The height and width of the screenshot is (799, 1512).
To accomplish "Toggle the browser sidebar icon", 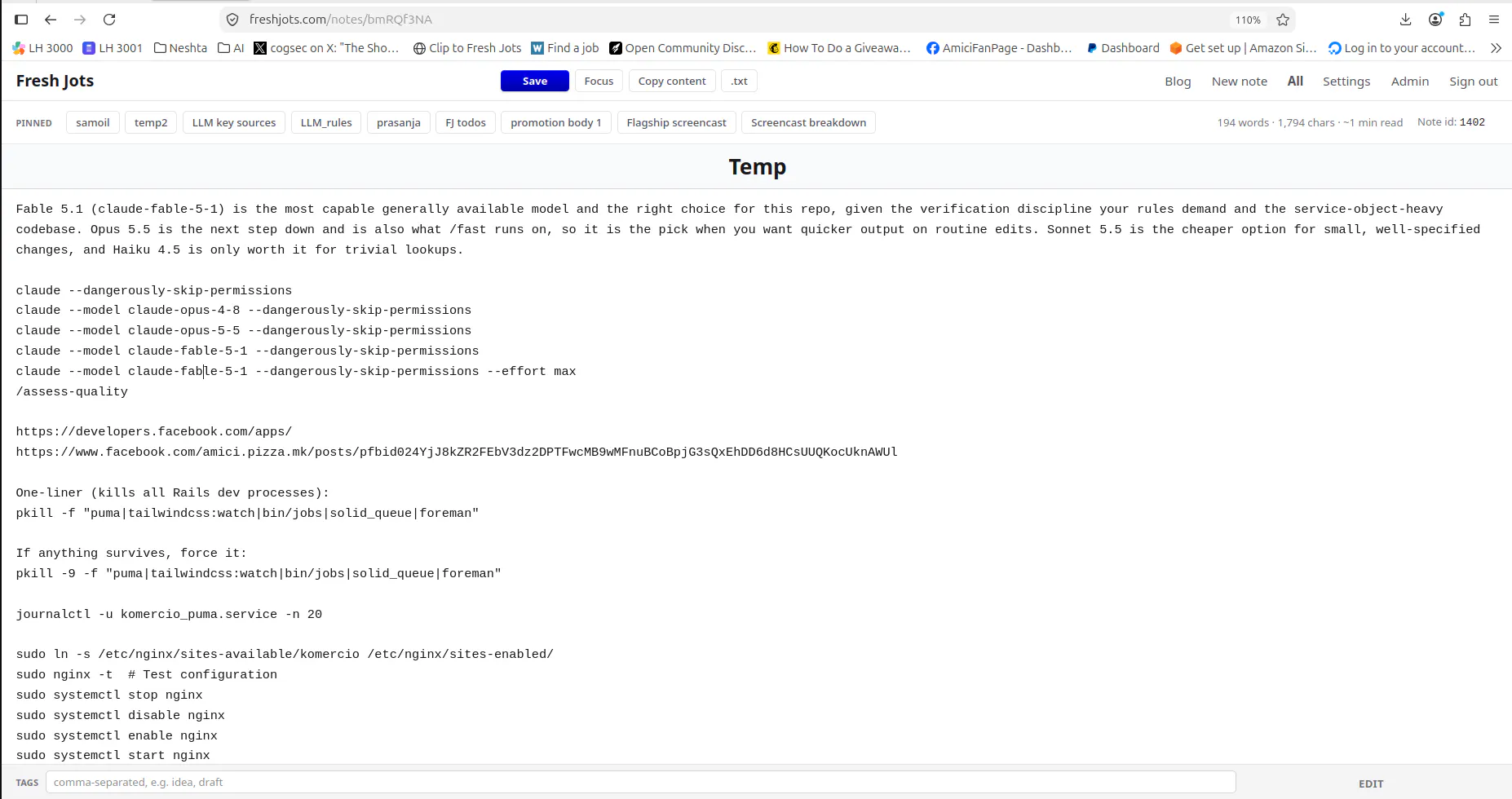I will point(21,20).
